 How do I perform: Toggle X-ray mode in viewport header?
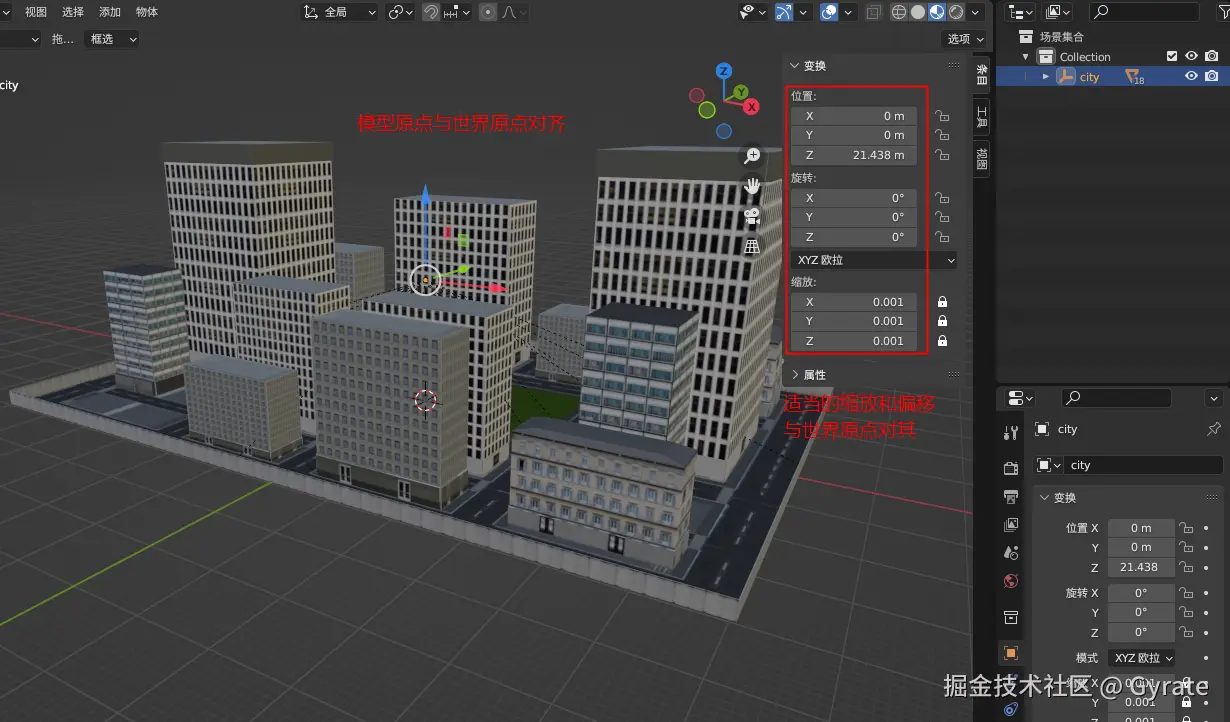pos(873,12)
